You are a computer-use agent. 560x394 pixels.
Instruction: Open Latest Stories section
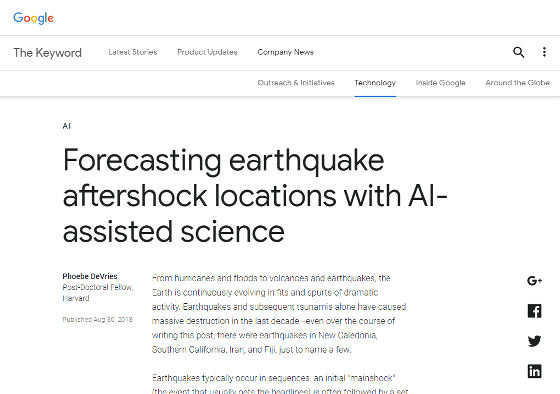[133, 52]
